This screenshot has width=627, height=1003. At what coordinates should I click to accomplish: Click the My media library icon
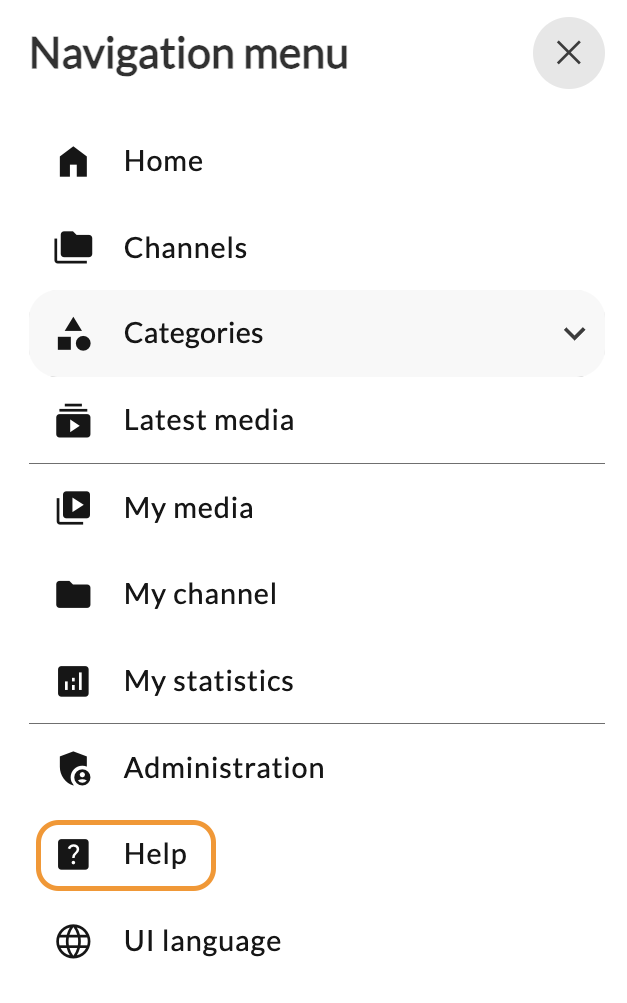coord(73,508)
